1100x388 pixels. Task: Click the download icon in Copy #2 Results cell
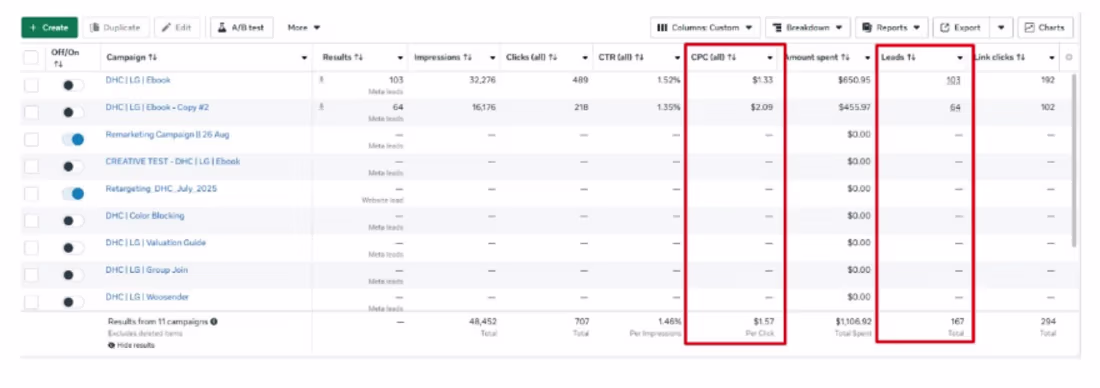click(322, 107)
